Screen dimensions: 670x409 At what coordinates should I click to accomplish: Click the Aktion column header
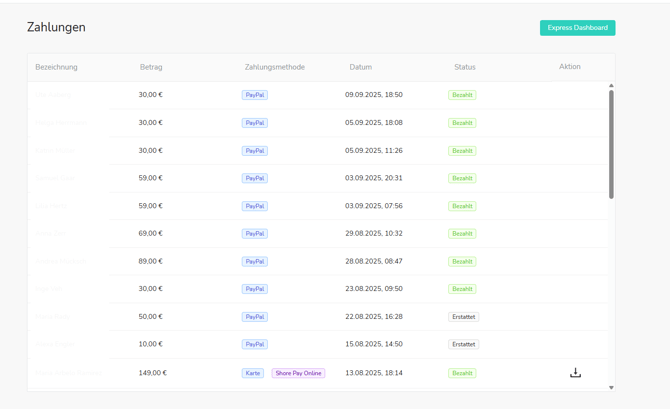click(569, 67)
